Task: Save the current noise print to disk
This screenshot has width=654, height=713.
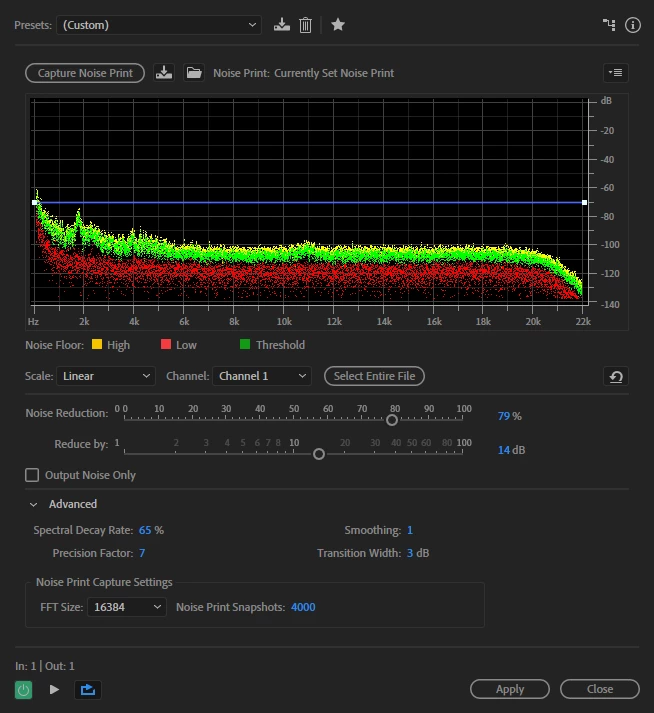Action: tap(164, 73)
